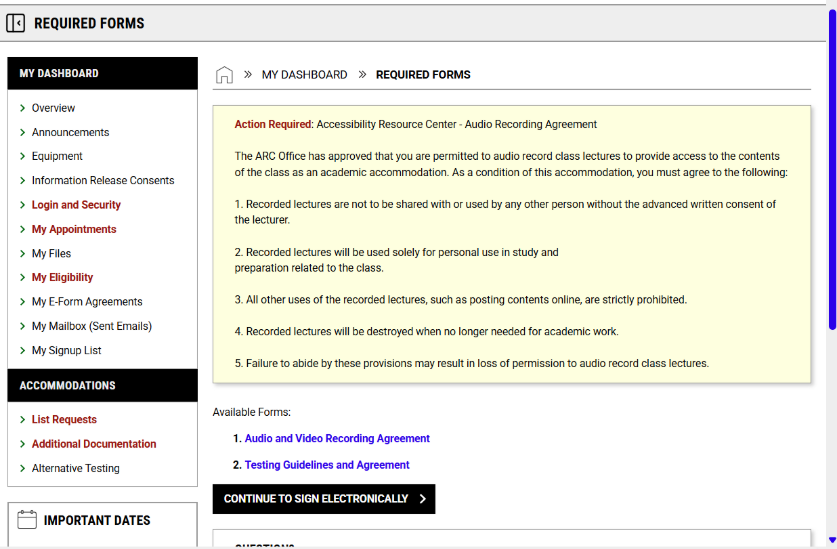Click the page scrollbar thumb
Screen dimensions: 837x549
coord(832,170)
